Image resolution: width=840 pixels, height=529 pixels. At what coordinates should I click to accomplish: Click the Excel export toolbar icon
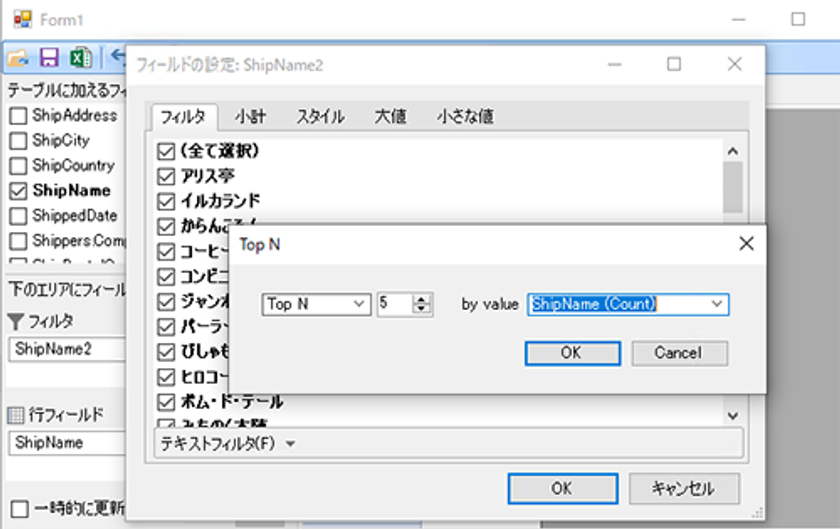point(81,57)
